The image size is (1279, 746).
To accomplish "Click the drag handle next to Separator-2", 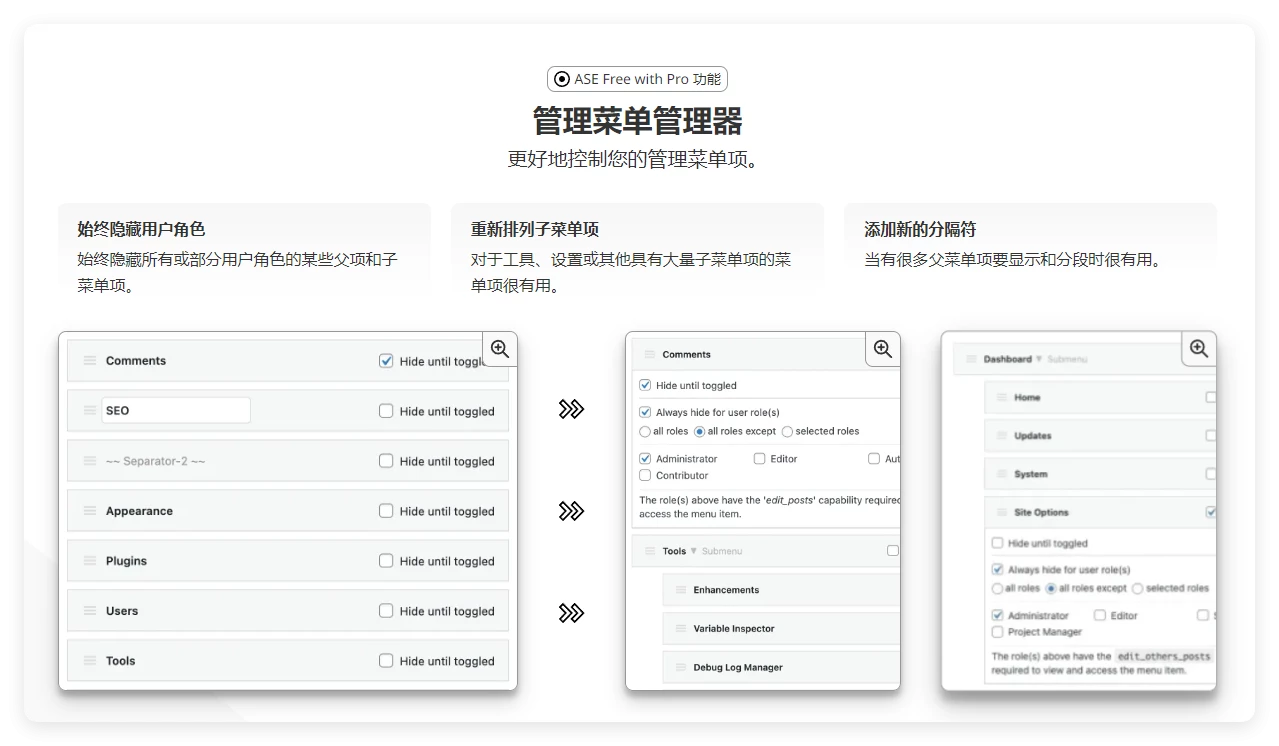I will (89, 460).
